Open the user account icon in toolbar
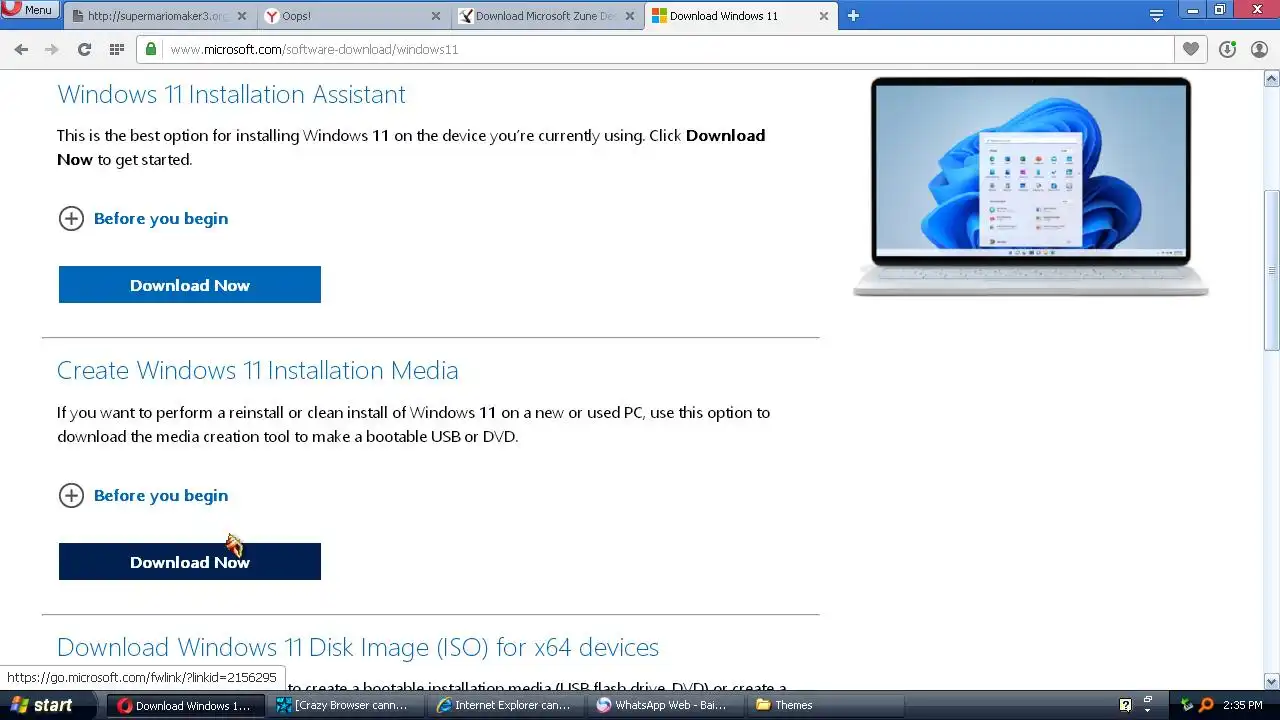The width and height of the screenshot is (1280, 720). click(1259, 49)
